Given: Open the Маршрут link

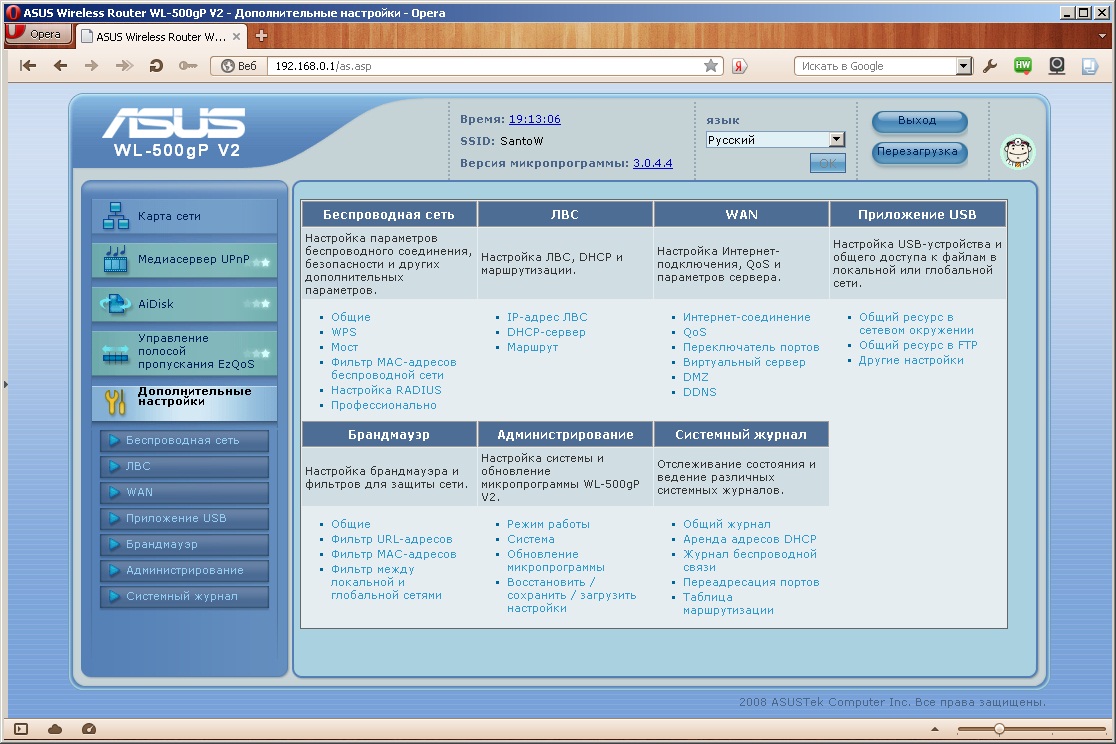Looking at the screenshot, I should tap(532, 347).
